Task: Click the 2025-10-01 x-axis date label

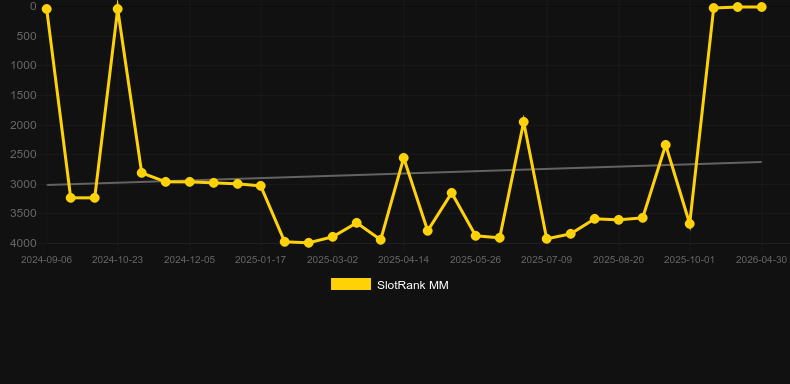Action: (x=690, y=260)
